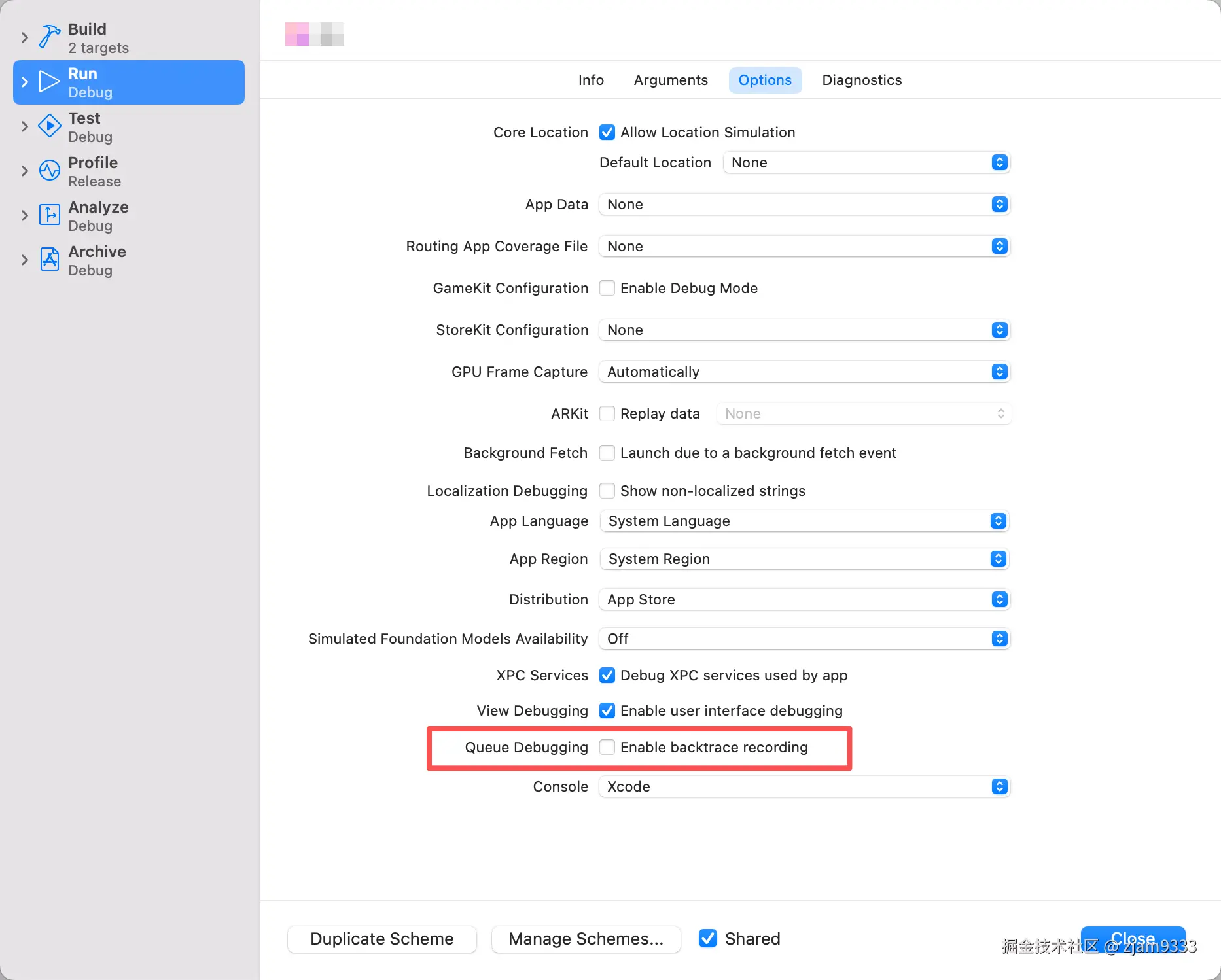Screen dimensions: 1221x980
Task: Switch to the Info tab
Action: 591,80
